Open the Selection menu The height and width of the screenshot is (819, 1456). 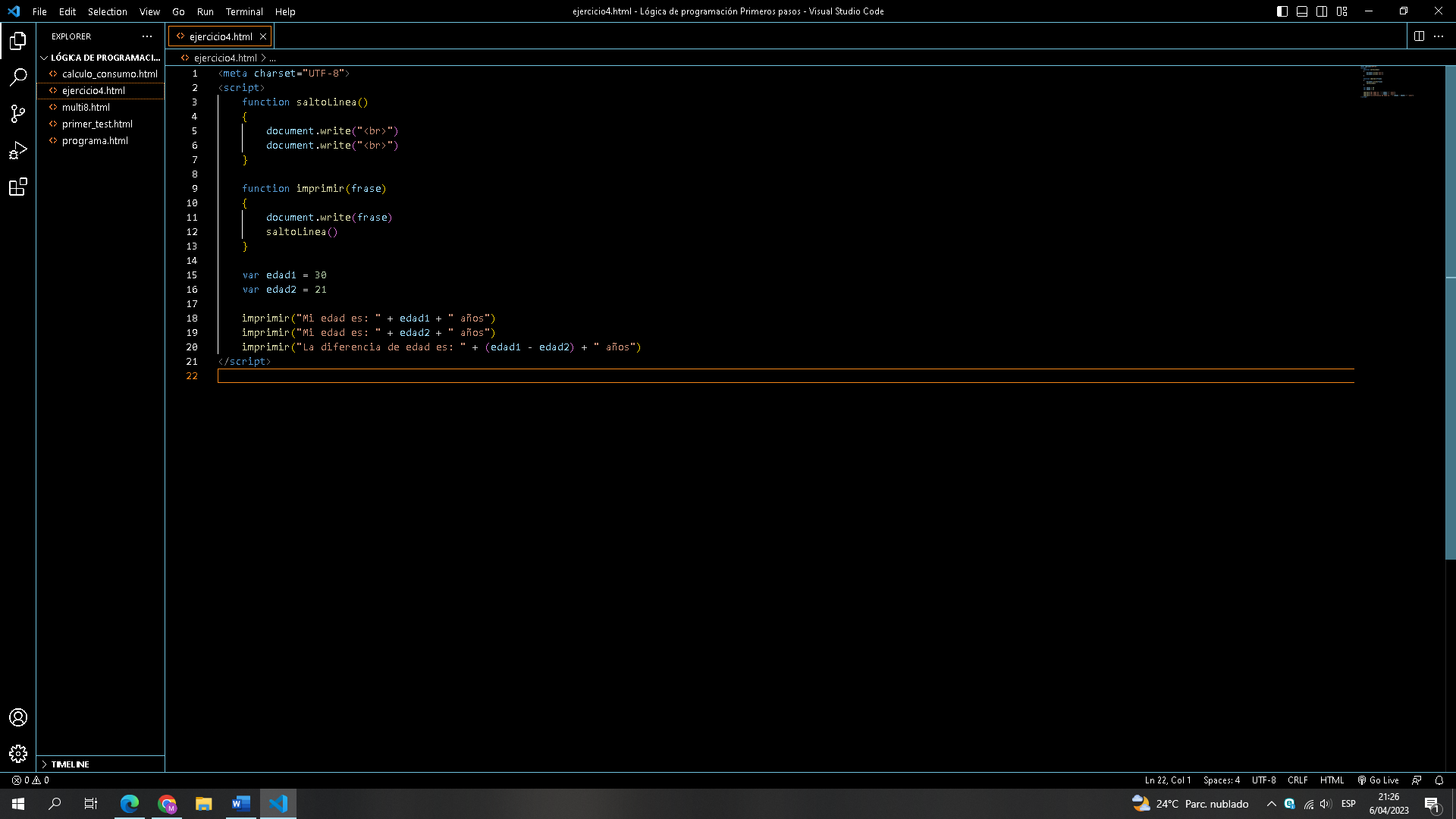pos(107,11)
